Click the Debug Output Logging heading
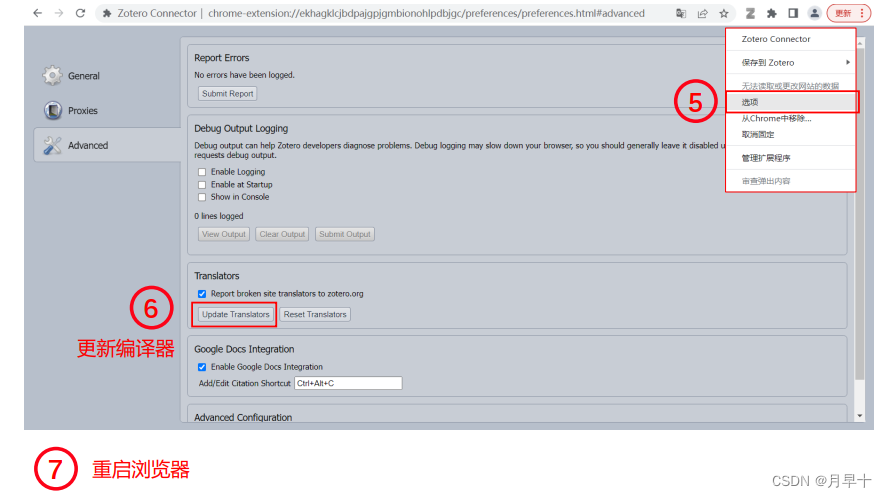Image resolution: width=887 pixels, height=497 pixels. [241, 129]
